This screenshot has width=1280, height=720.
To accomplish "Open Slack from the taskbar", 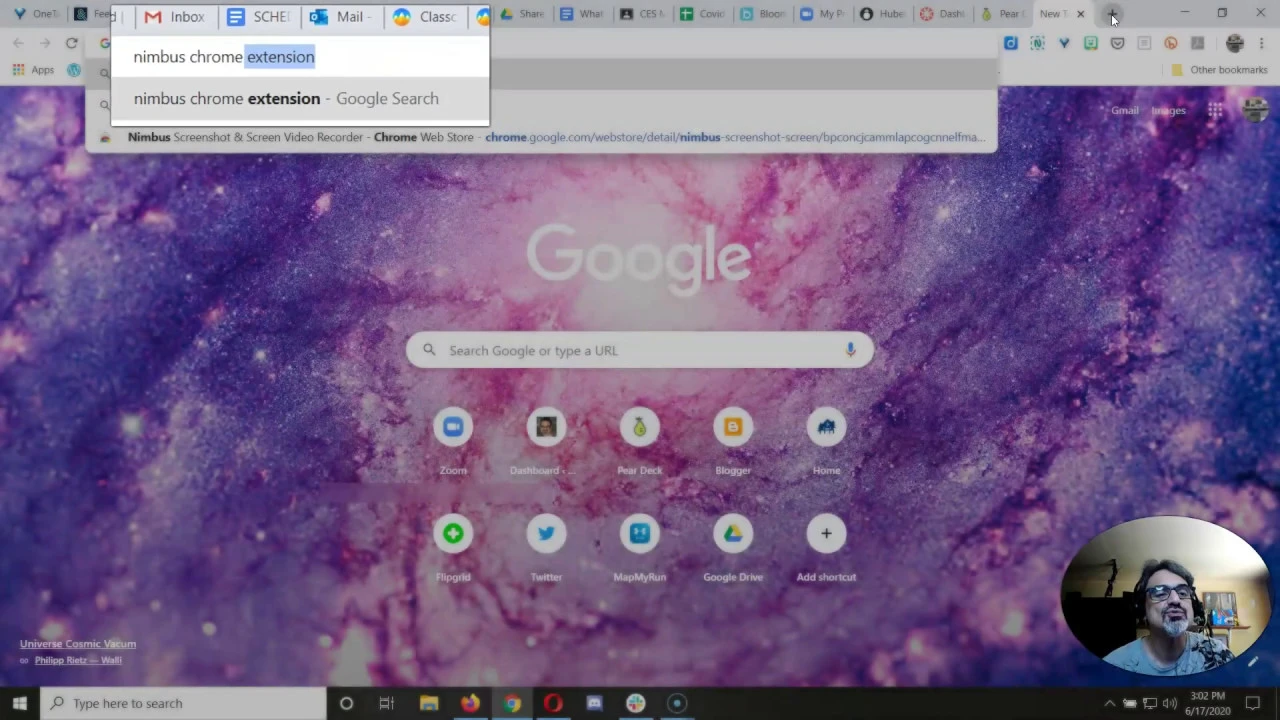I will (x=636, y=703).
